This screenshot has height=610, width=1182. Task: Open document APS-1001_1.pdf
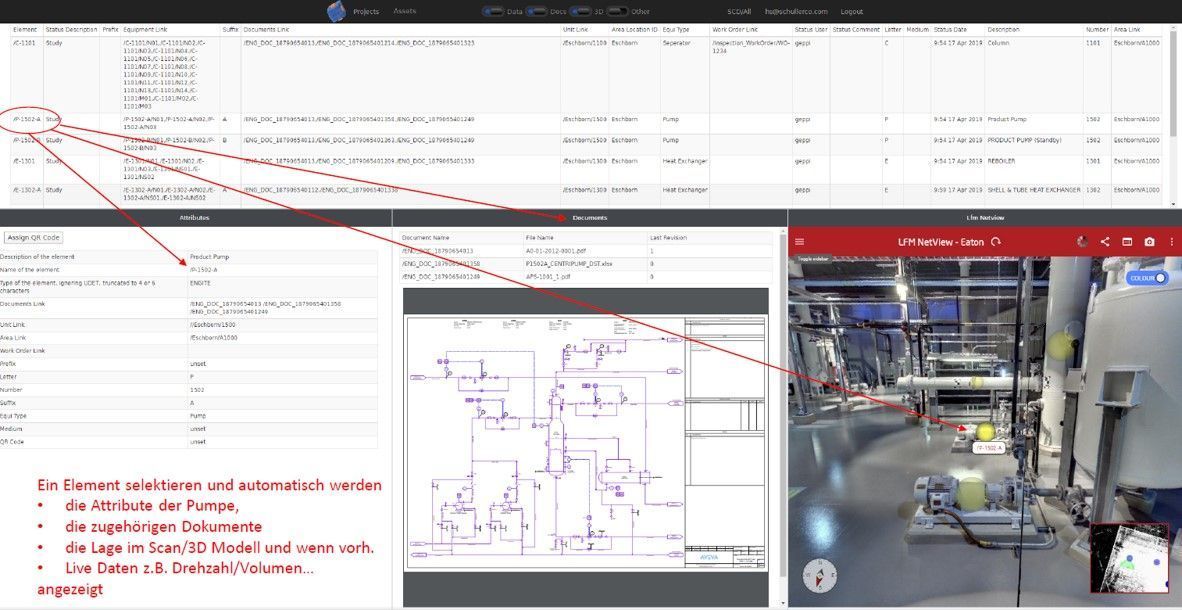pos(548,277)
